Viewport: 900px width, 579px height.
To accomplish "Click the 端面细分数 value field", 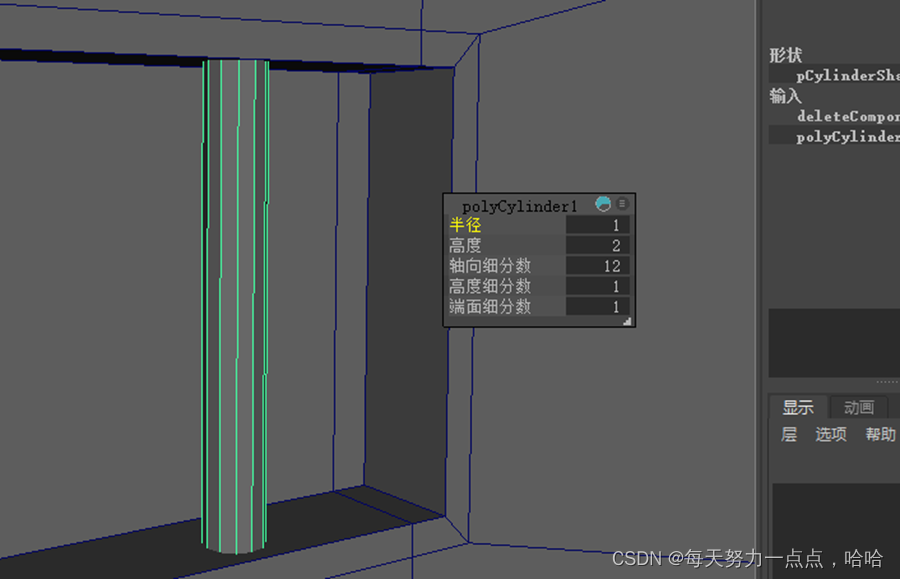I will point(598,306).
